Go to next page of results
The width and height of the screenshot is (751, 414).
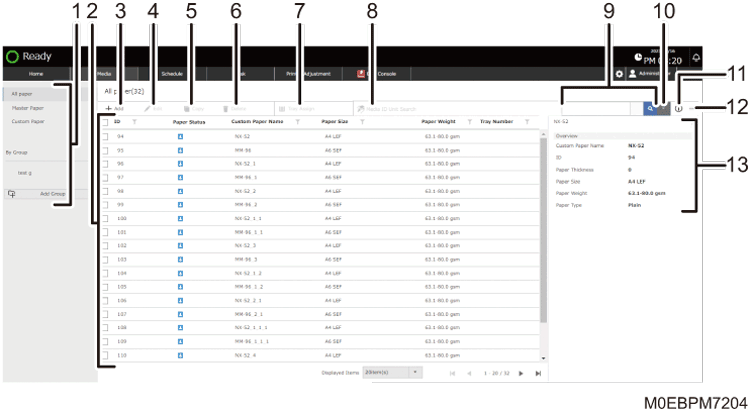[x=520, y=373]
